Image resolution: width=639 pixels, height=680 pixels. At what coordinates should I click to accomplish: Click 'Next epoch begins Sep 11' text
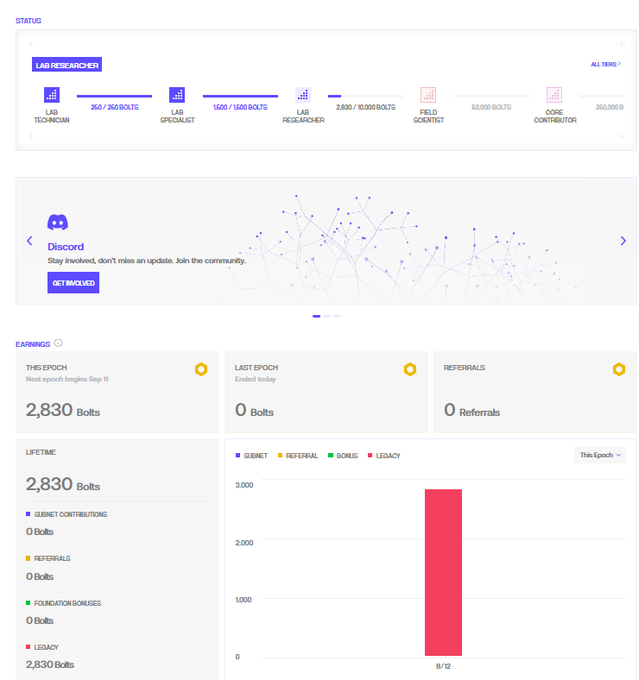point(67,379)
